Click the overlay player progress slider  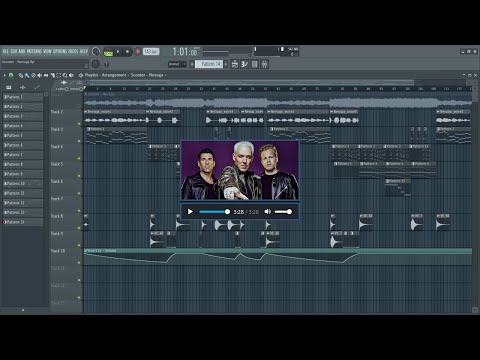[214, 212]
